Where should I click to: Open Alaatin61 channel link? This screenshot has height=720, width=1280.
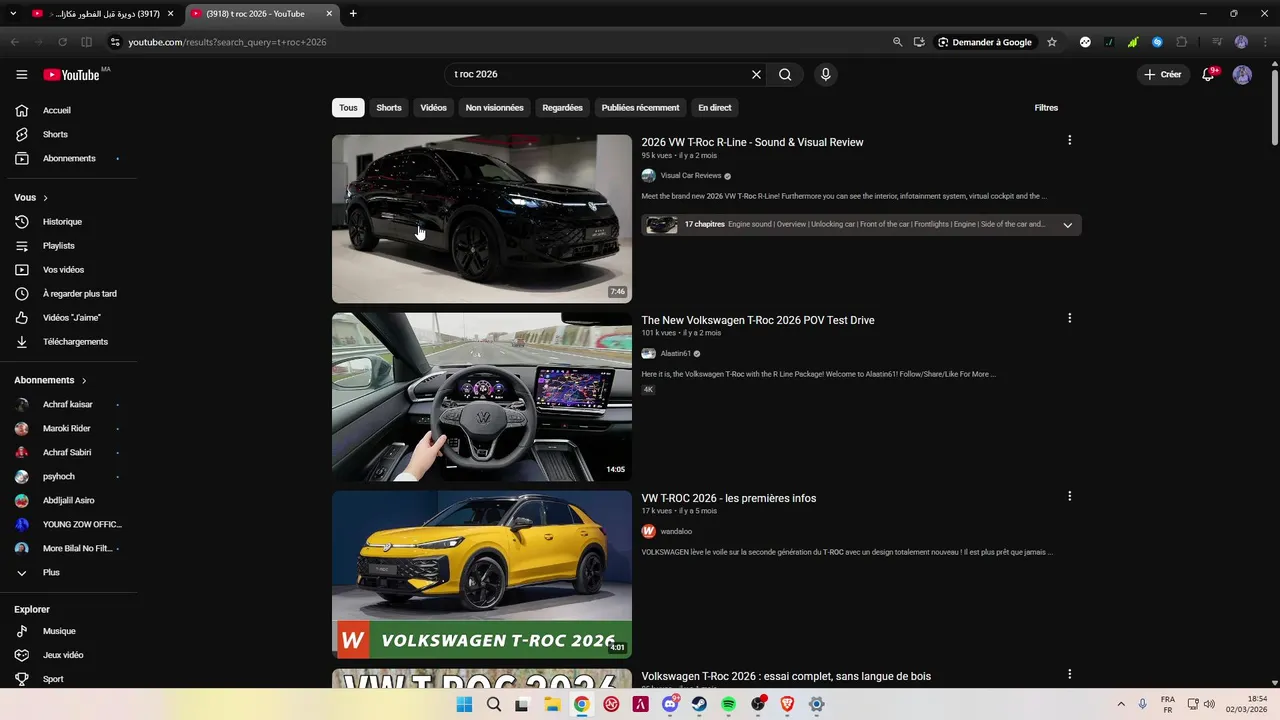676,354
